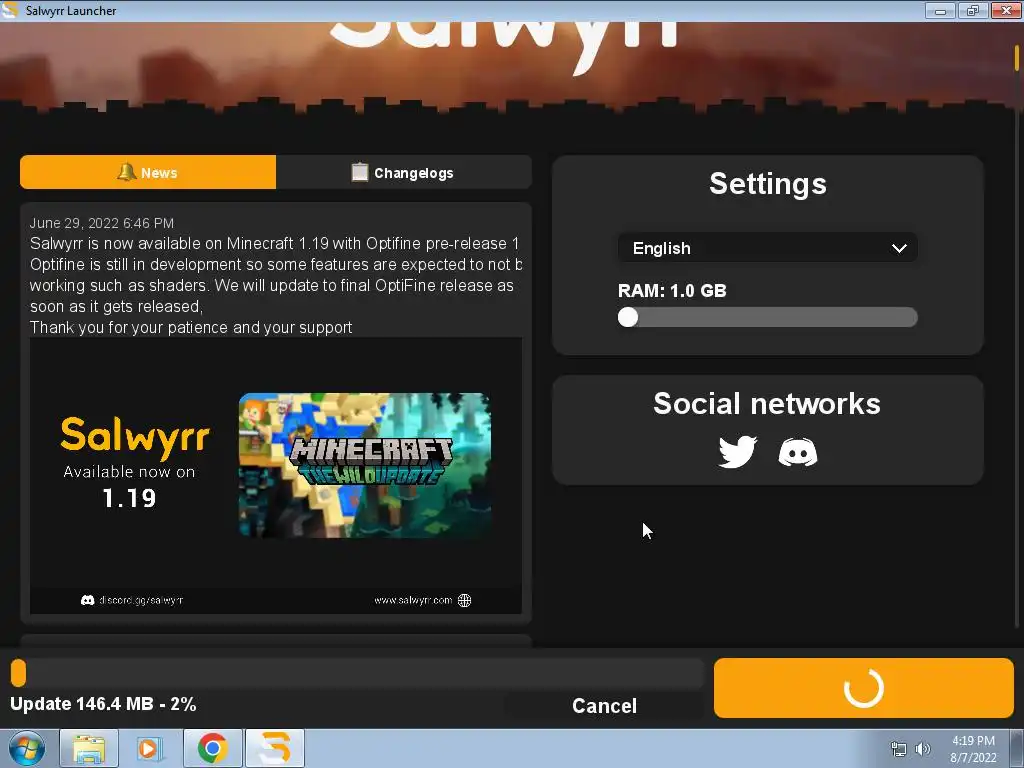Click the 'Update 146.4 MB - 2%' status text

point(103,704)
